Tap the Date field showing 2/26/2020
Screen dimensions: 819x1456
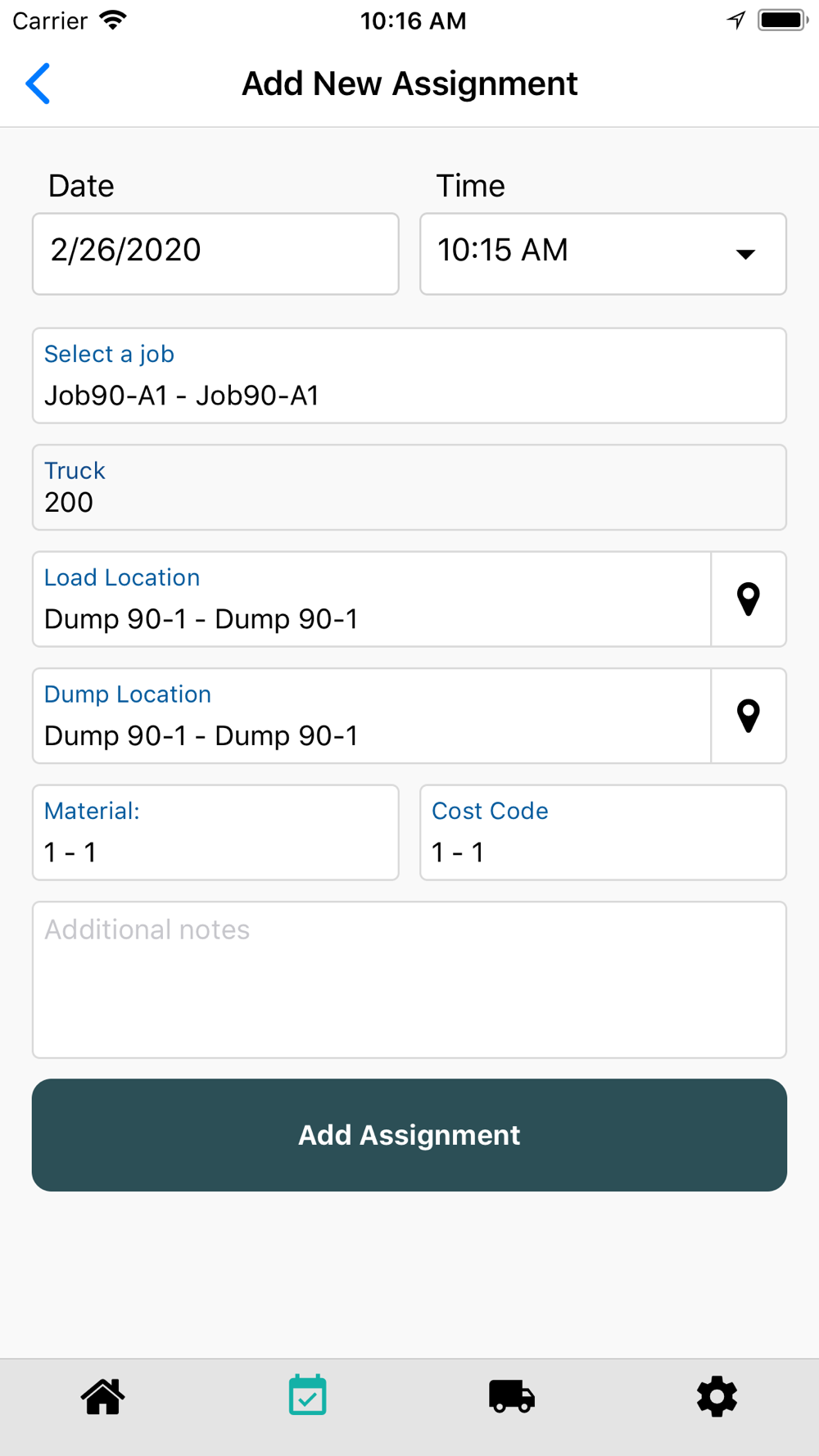pos(215,254)
